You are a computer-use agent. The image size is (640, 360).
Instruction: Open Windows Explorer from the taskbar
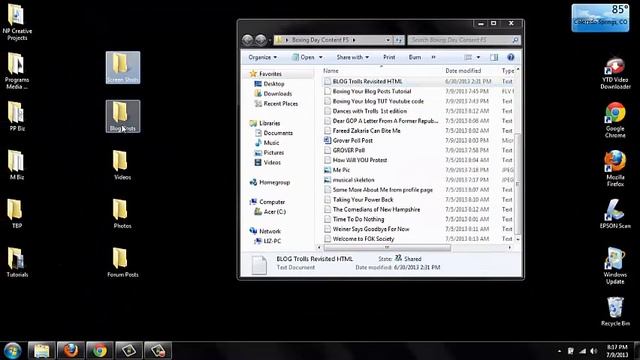point(41,351)
